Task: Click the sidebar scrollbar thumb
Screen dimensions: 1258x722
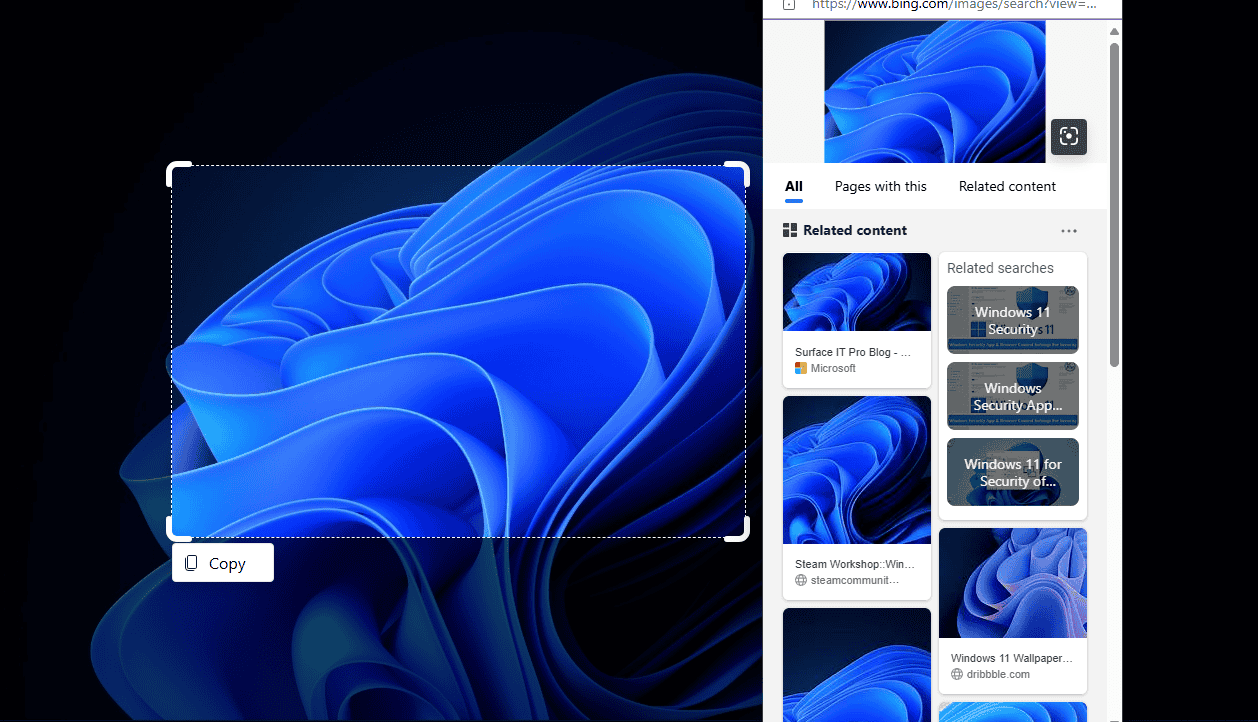Action: [1115, 205]
